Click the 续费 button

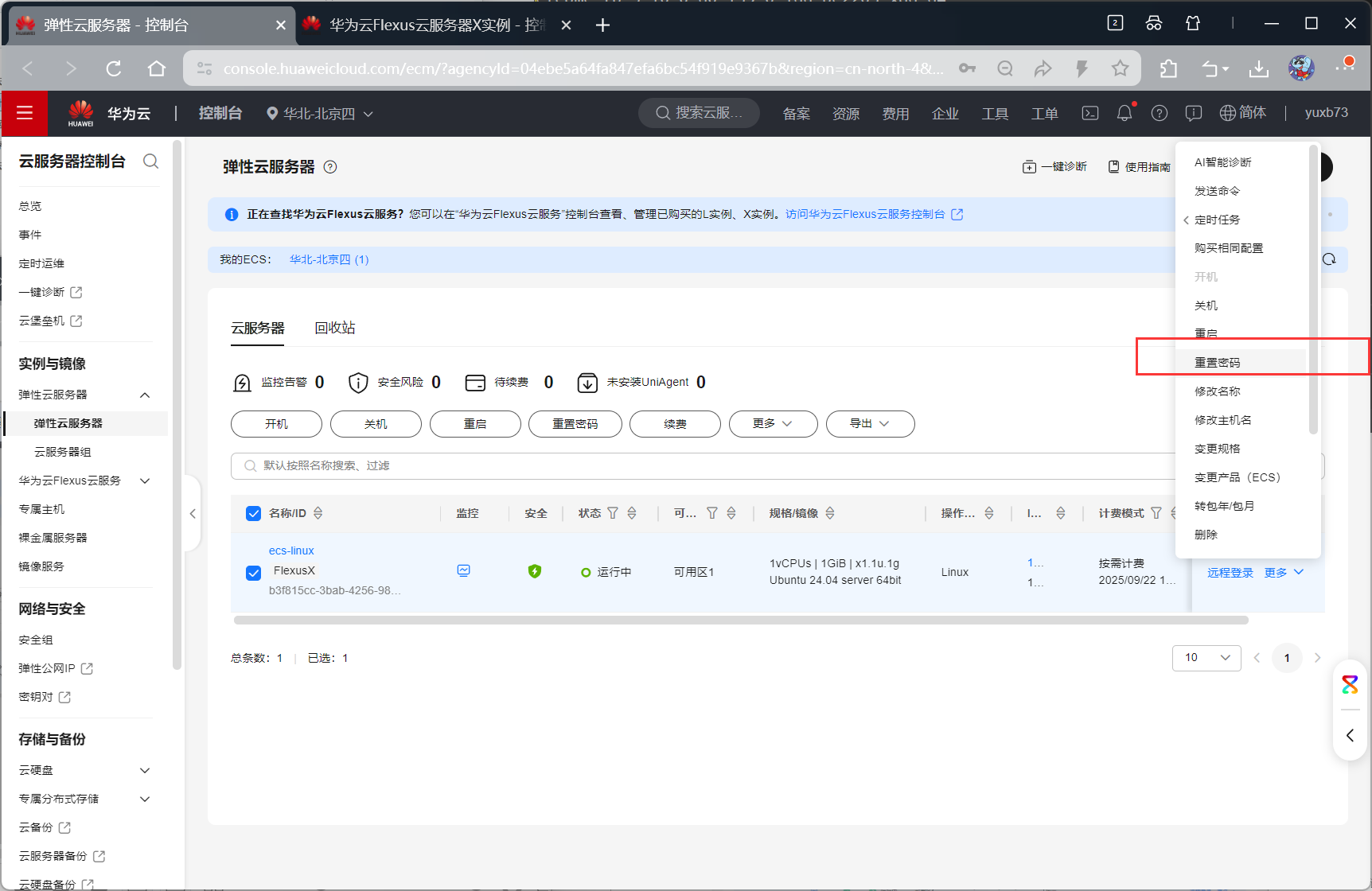[x=675, y=424]
